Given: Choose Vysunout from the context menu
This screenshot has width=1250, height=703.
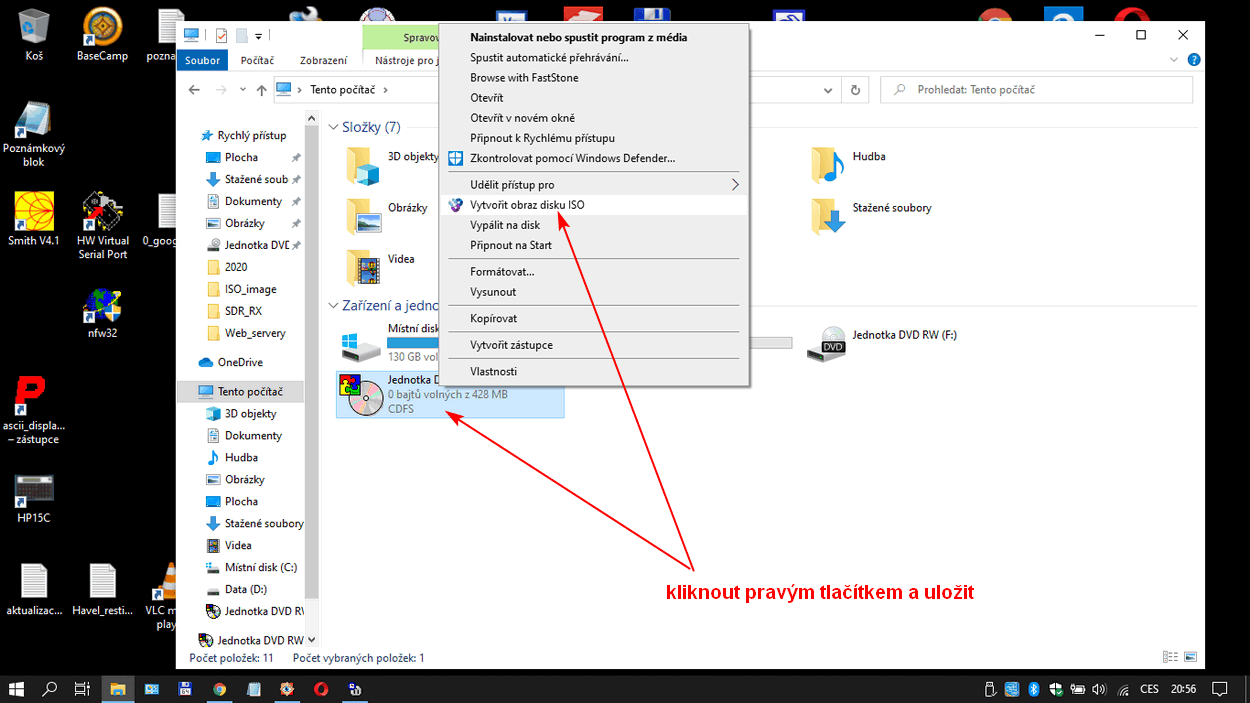Looking at the screenshot, I should [x=493, y=292].
